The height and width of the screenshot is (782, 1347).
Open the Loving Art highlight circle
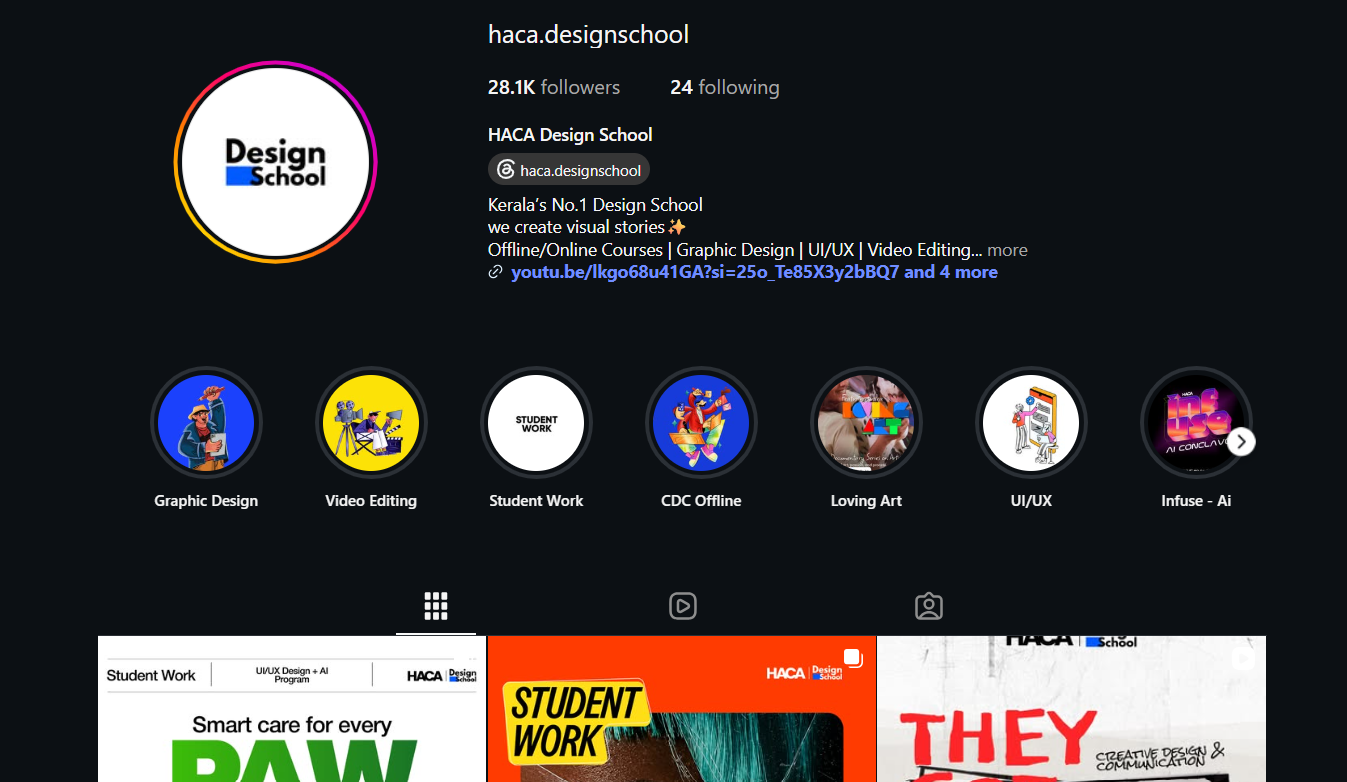[866, 423]
